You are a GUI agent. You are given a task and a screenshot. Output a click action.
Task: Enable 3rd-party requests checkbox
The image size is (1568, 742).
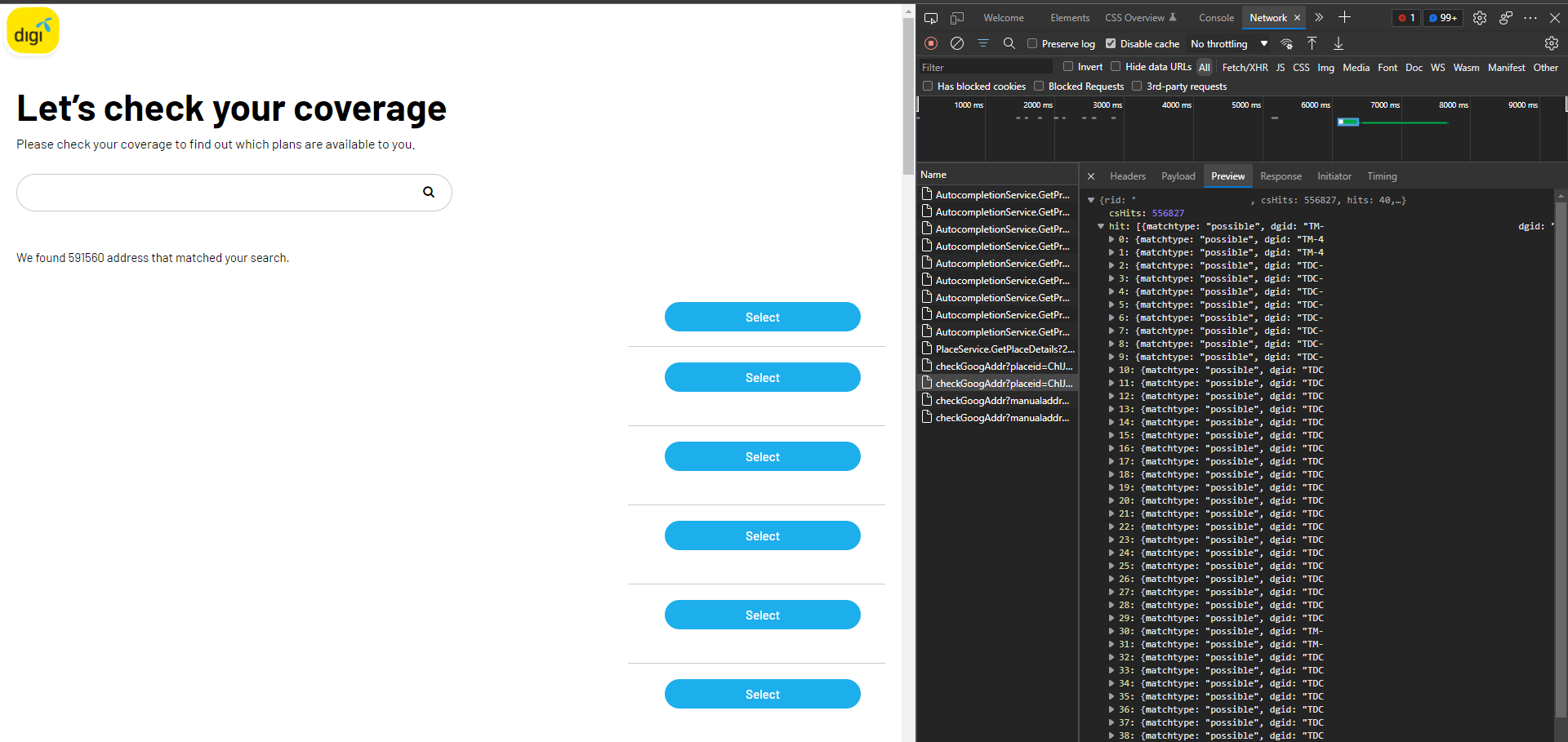tap(1137, 86)
